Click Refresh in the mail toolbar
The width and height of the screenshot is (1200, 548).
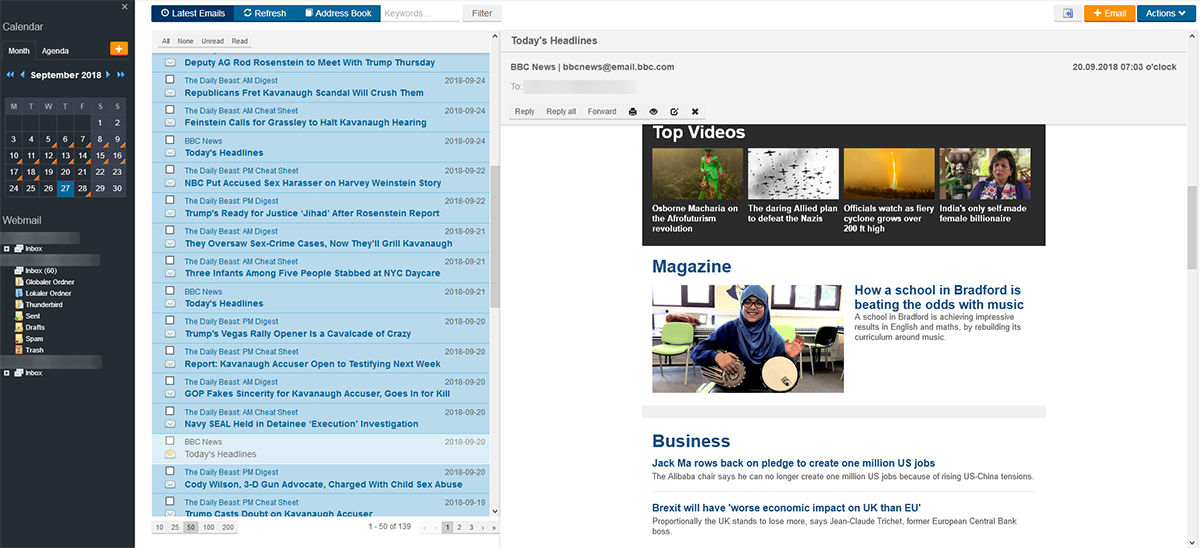coord(265,13)
